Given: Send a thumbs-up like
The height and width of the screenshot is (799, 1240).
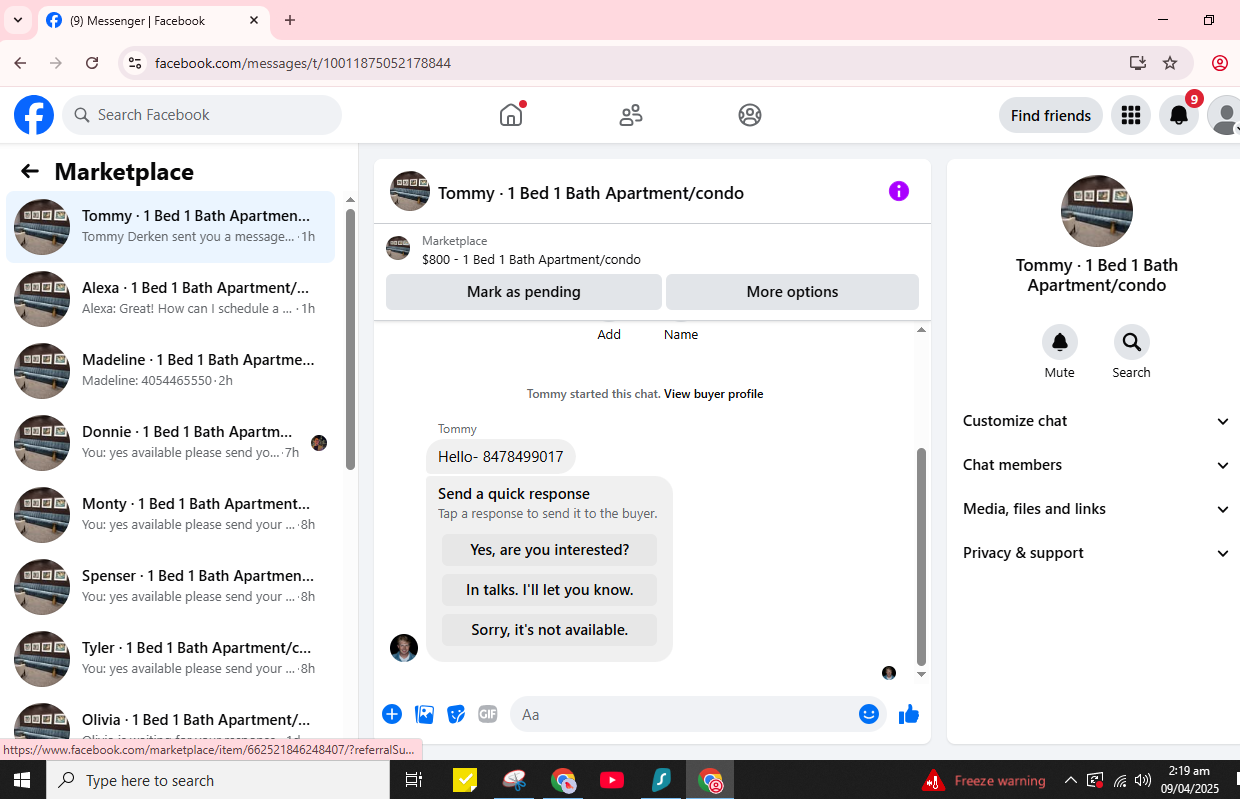Looking at the screenshot, I should pyautogui.click(x=909, y=714).
